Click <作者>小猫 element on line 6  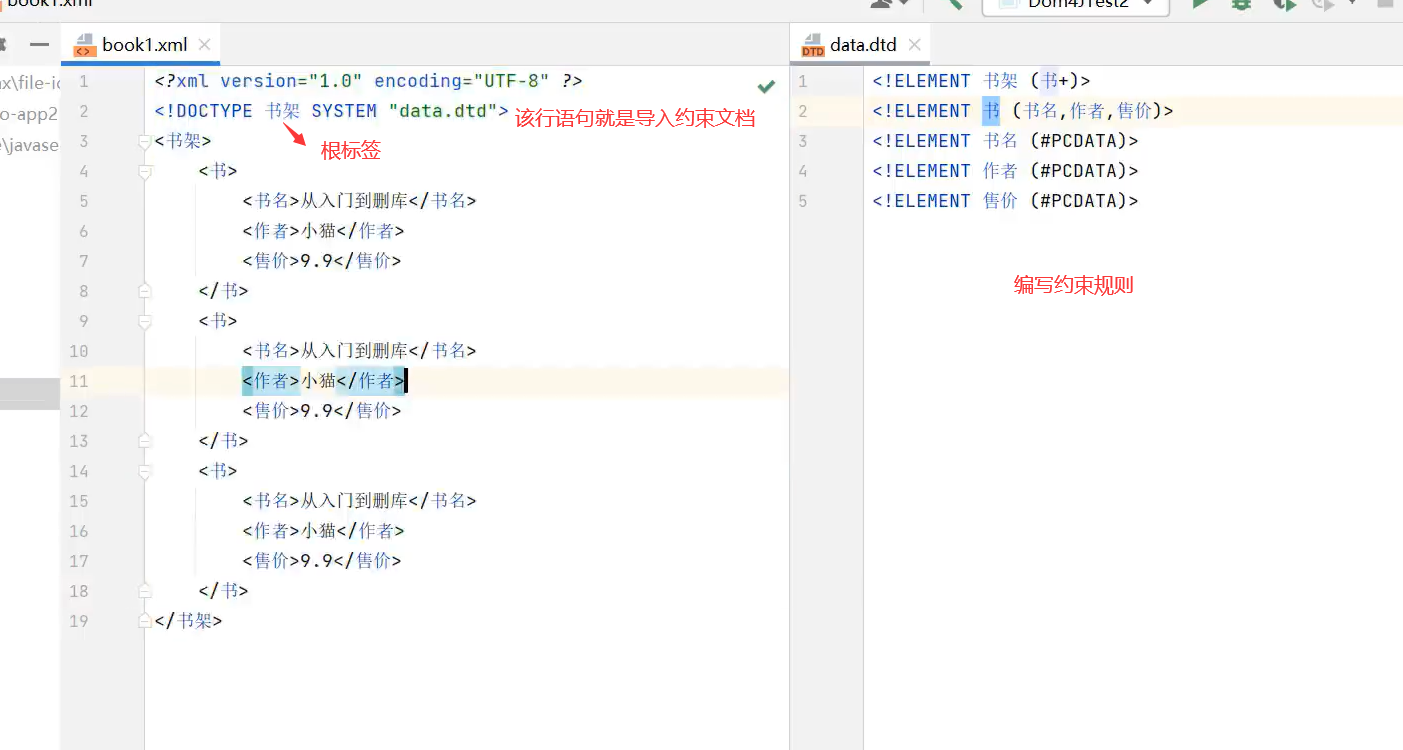323,231
